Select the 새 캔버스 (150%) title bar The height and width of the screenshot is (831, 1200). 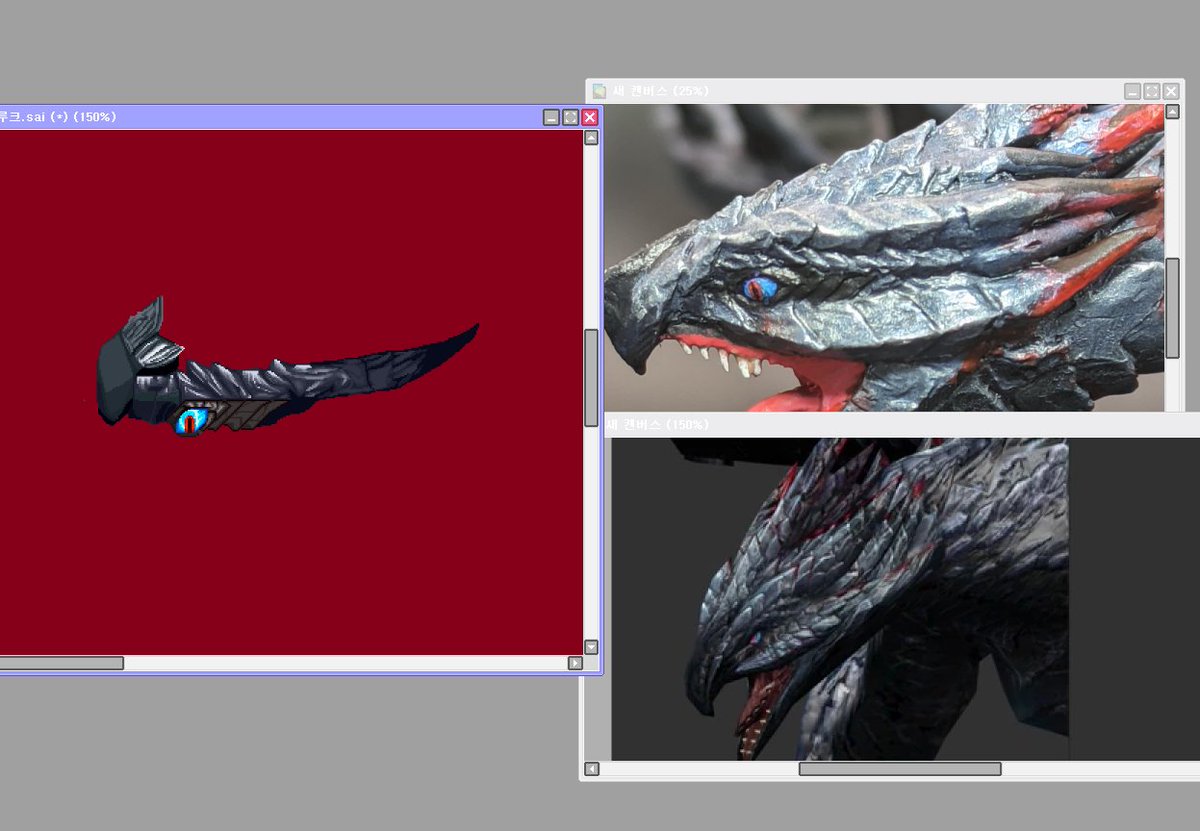(900, 425)
